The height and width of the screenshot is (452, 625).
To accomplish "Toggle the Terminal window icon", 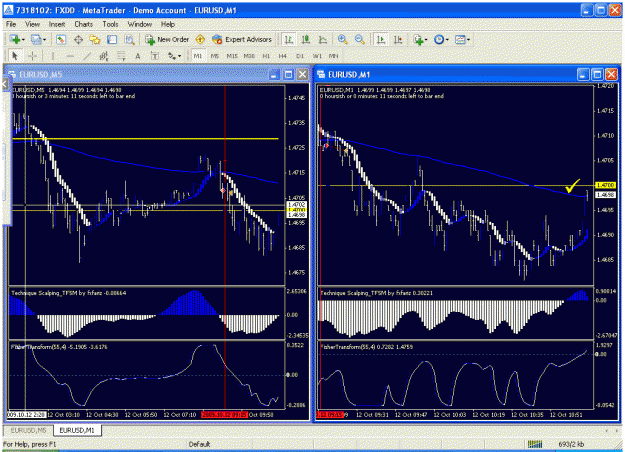I will tap(112, 39).
